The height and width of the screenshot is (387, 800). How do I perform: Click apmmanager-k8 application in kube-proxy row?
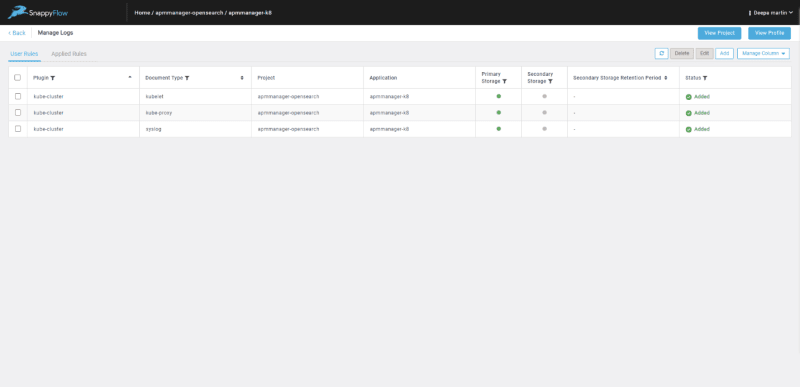tap(389, 113)
